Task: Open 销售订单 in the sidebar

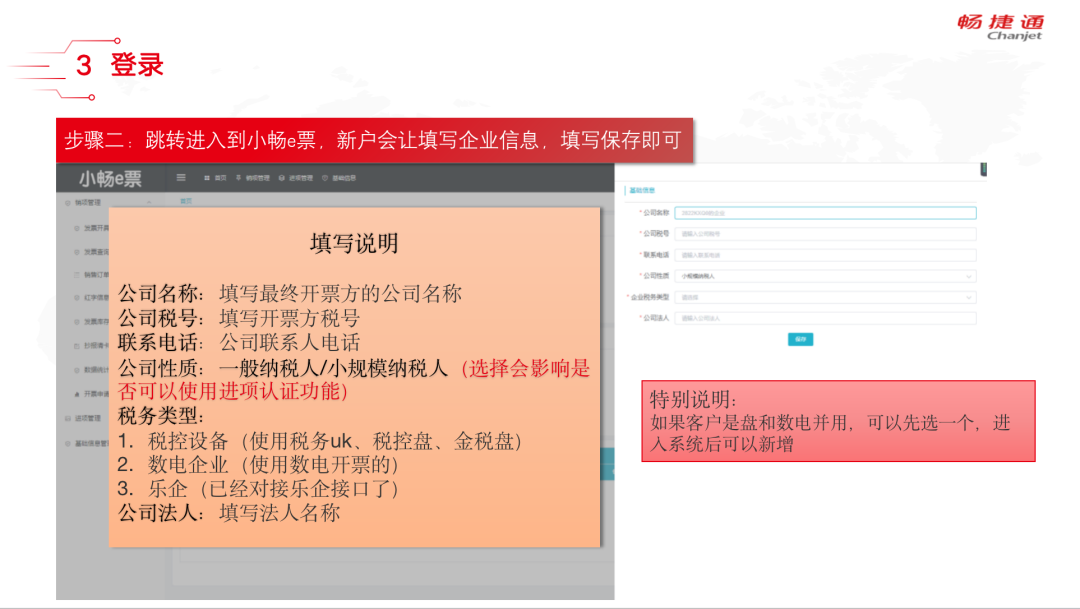Action: 92,275
